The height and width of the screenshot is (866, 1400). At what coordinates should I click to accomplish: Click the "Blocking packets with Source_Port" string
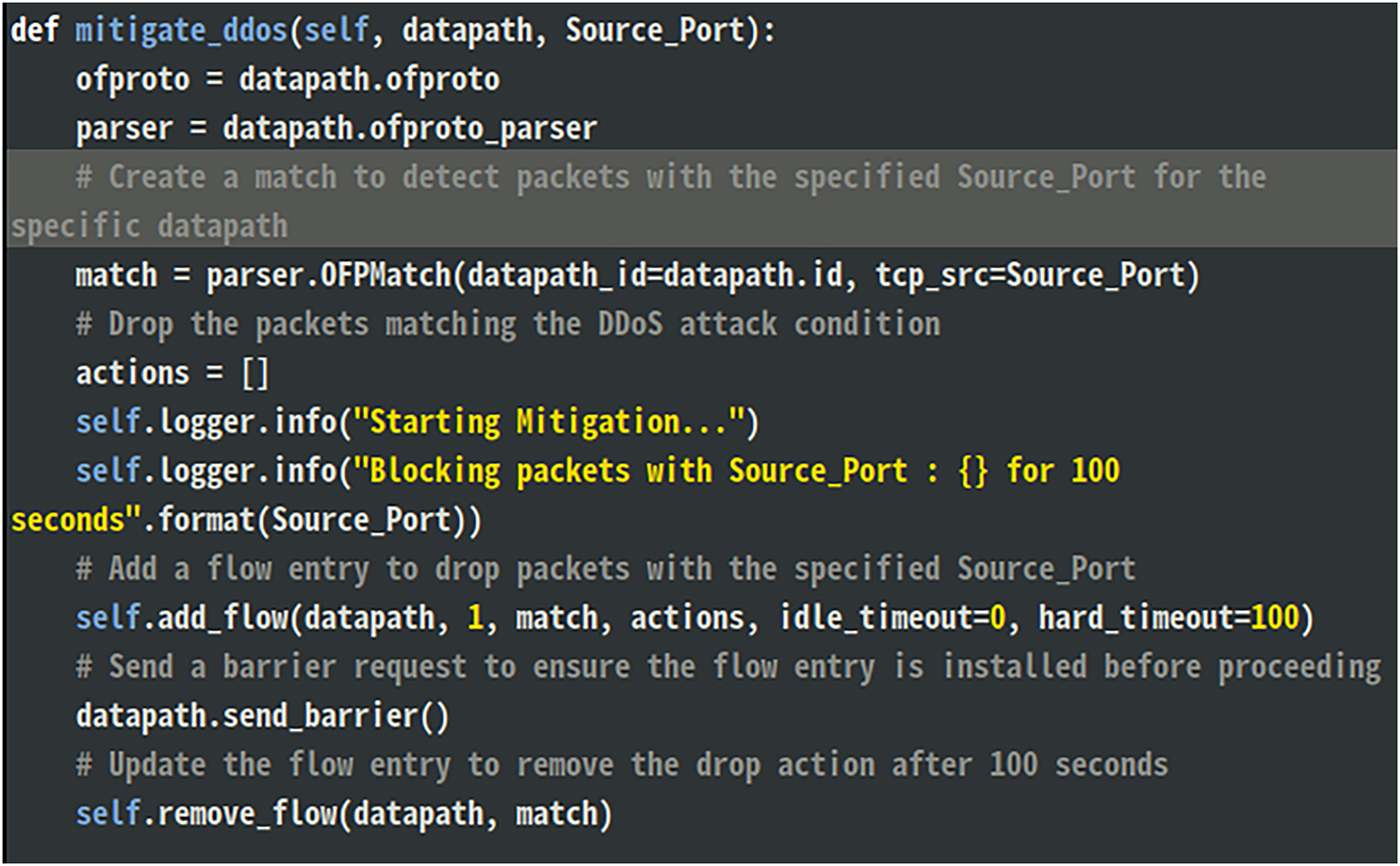[x=637, y=471]
